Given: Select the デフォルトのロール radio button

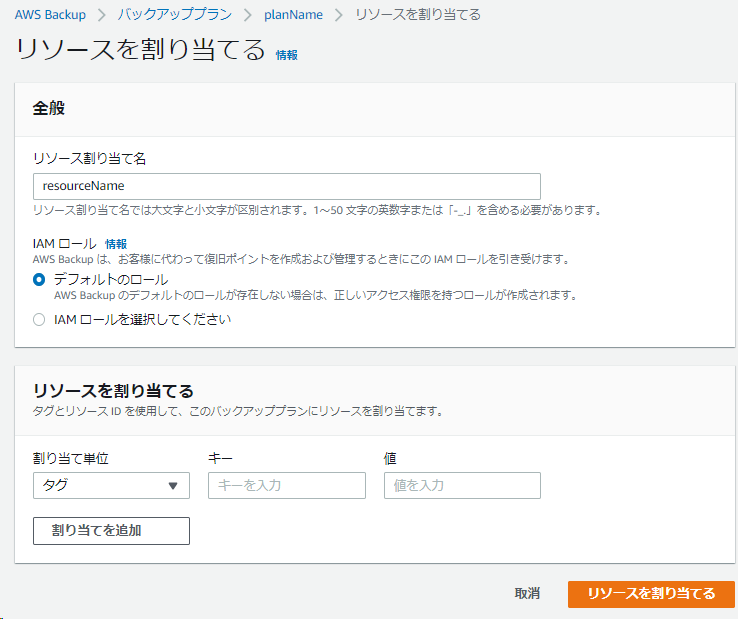Looking at the screenshot, I should point(39,280).
